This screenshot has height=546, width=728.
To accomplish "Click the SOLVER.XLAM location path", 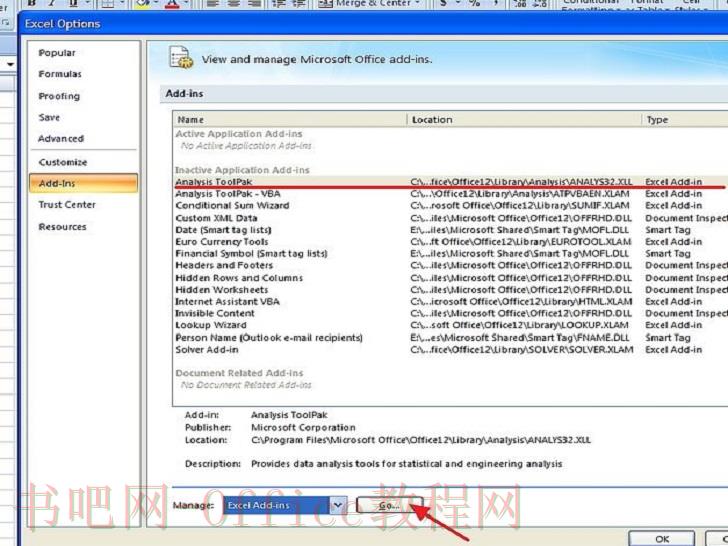I will 521,350.
